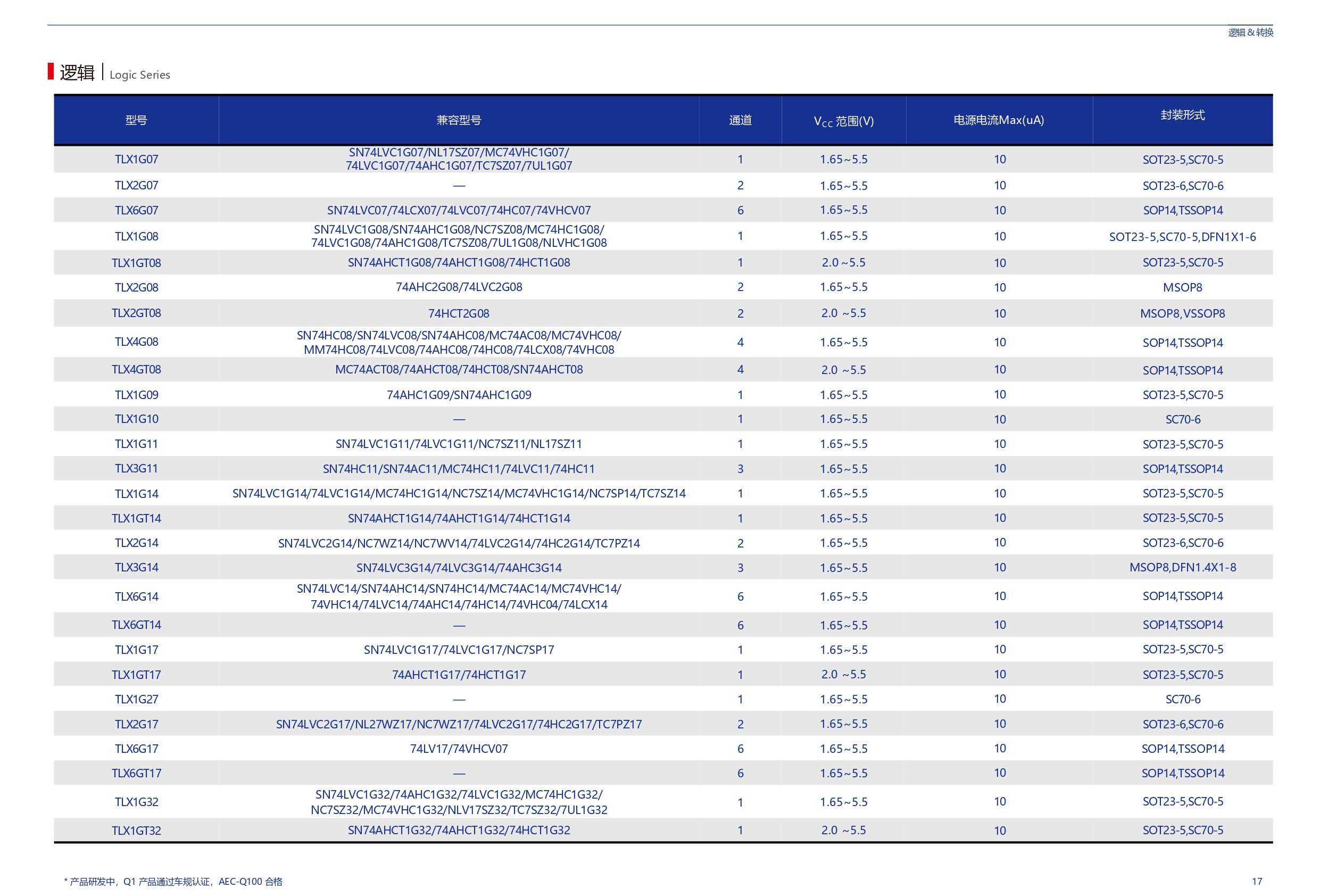Select the TLX4G08 model cell

(136, 342)
